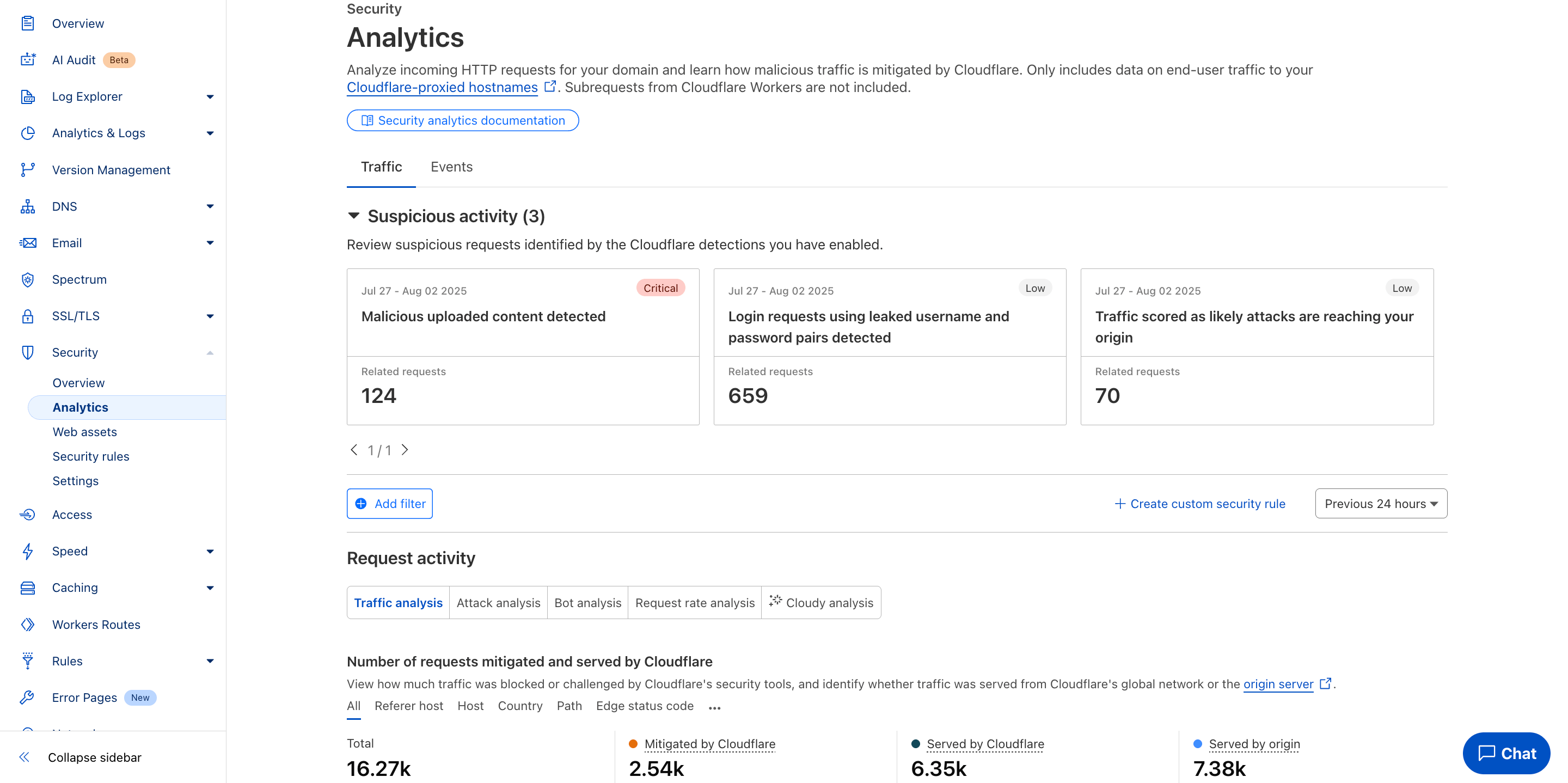Open the Version Management branch icon
Image resolution: width=1568 pixels, height=783 pixels.
tap(28, 169)
